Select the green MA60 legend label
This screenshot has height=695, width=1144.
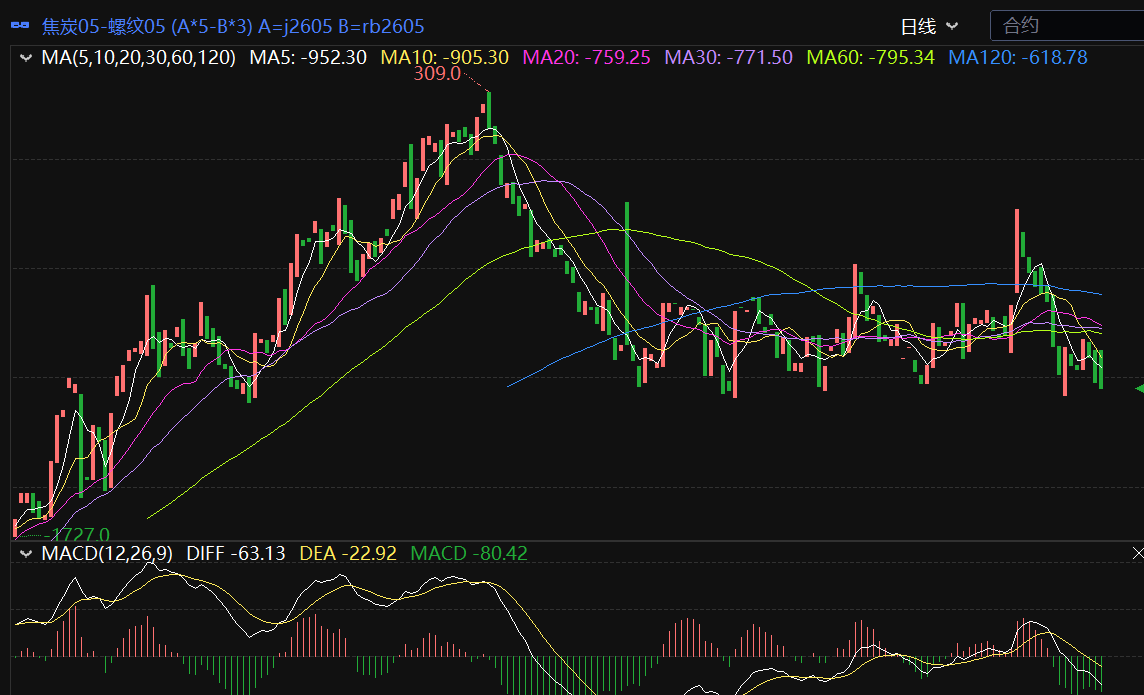[870, 58]
